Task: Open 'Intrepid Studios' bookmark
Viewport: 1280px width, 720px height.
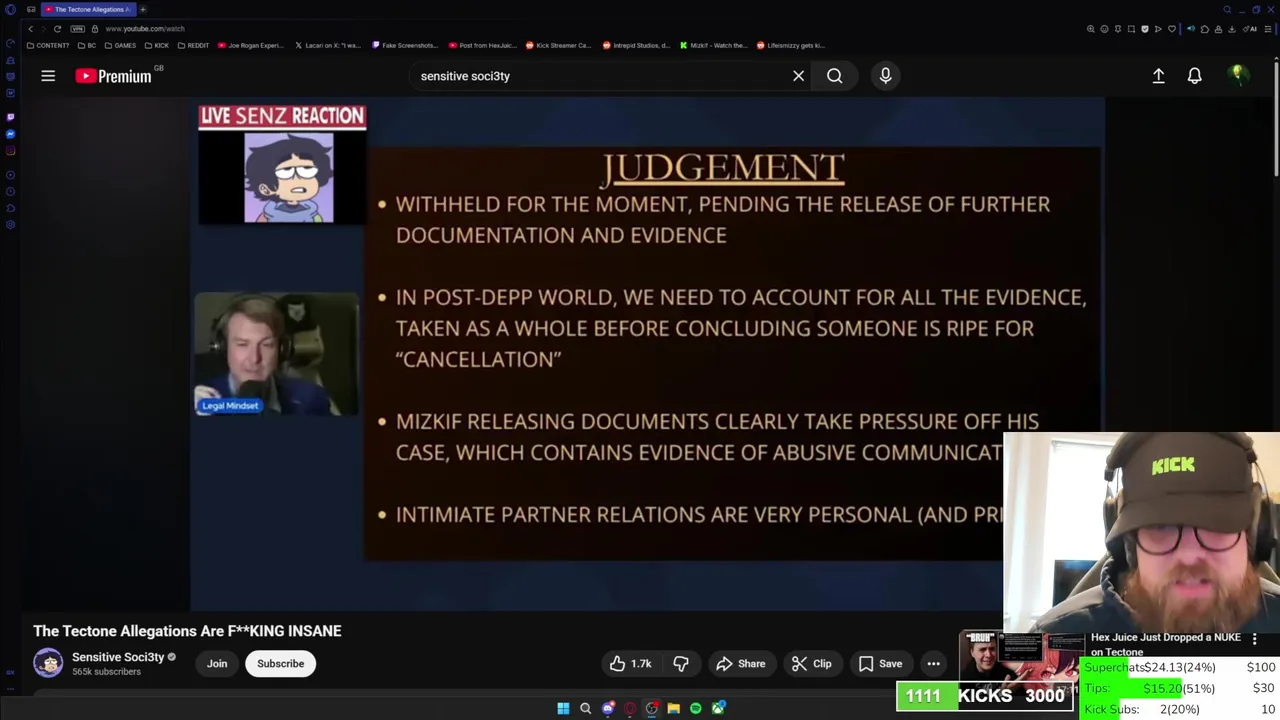Action: coord(636,45)
